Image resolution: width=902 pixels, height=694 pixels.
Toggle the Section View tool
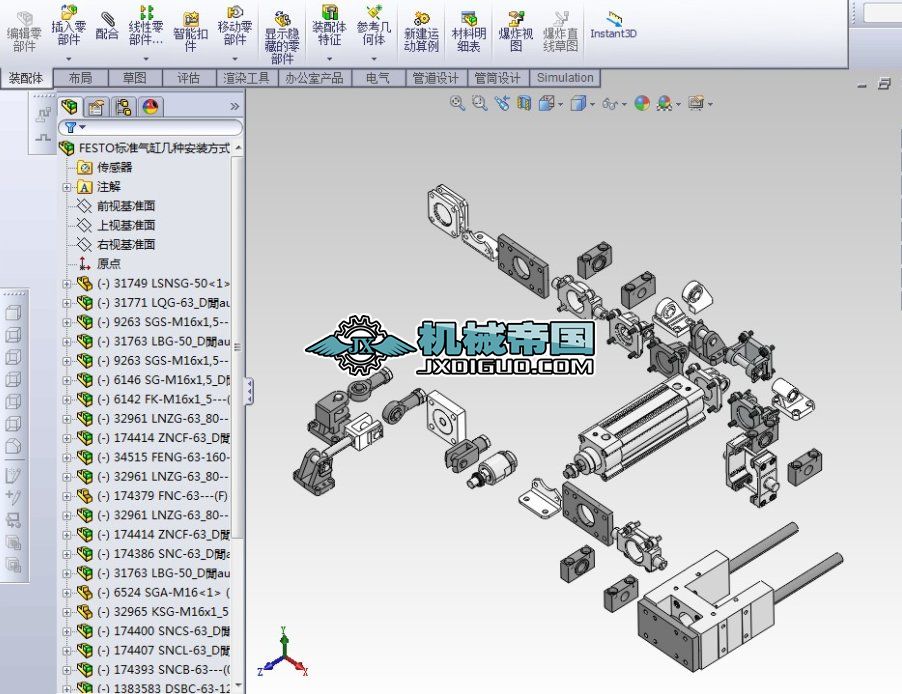[522, 103]
